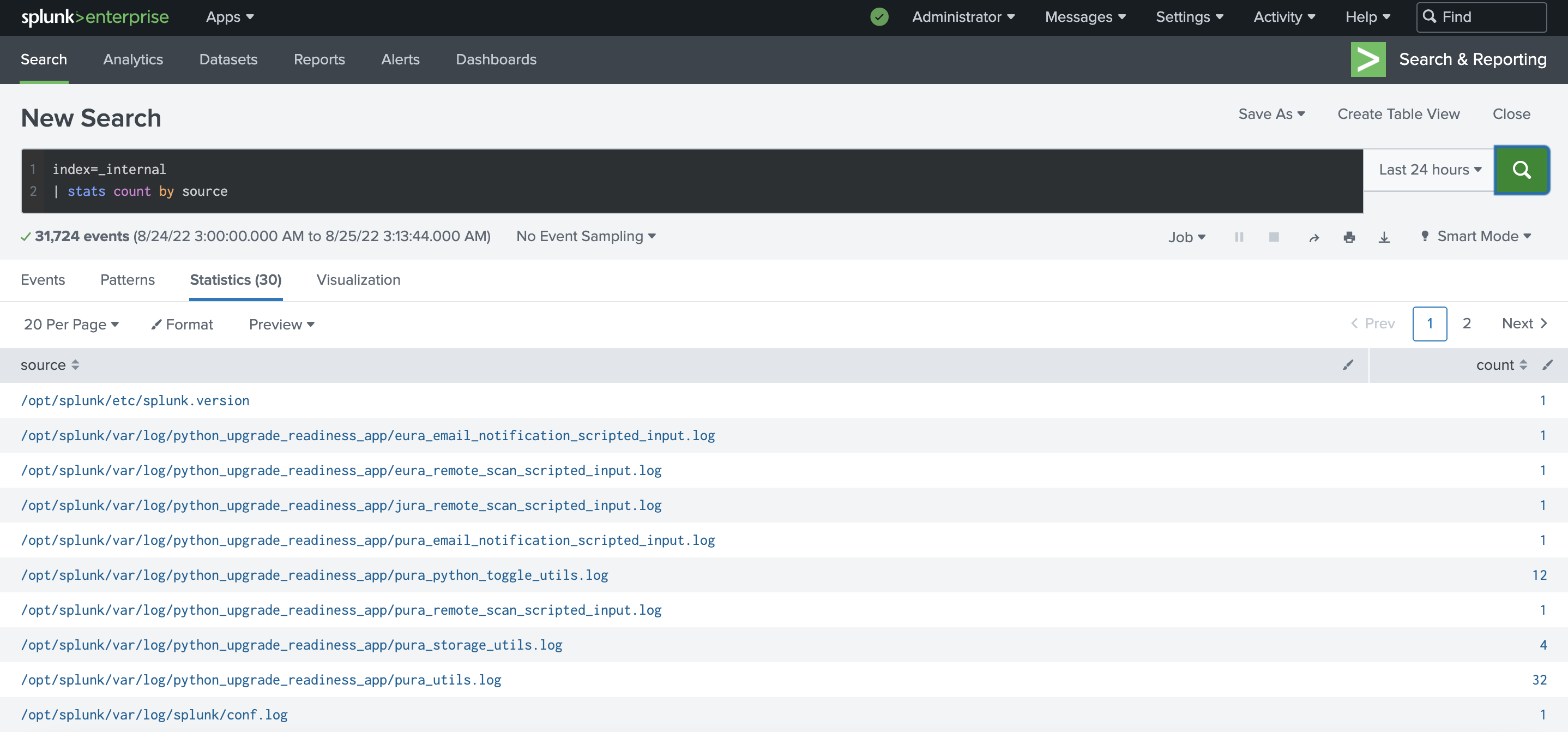Go to the Dashboards nav tab
Viewport: 1568px width, 732px height.
496,59
